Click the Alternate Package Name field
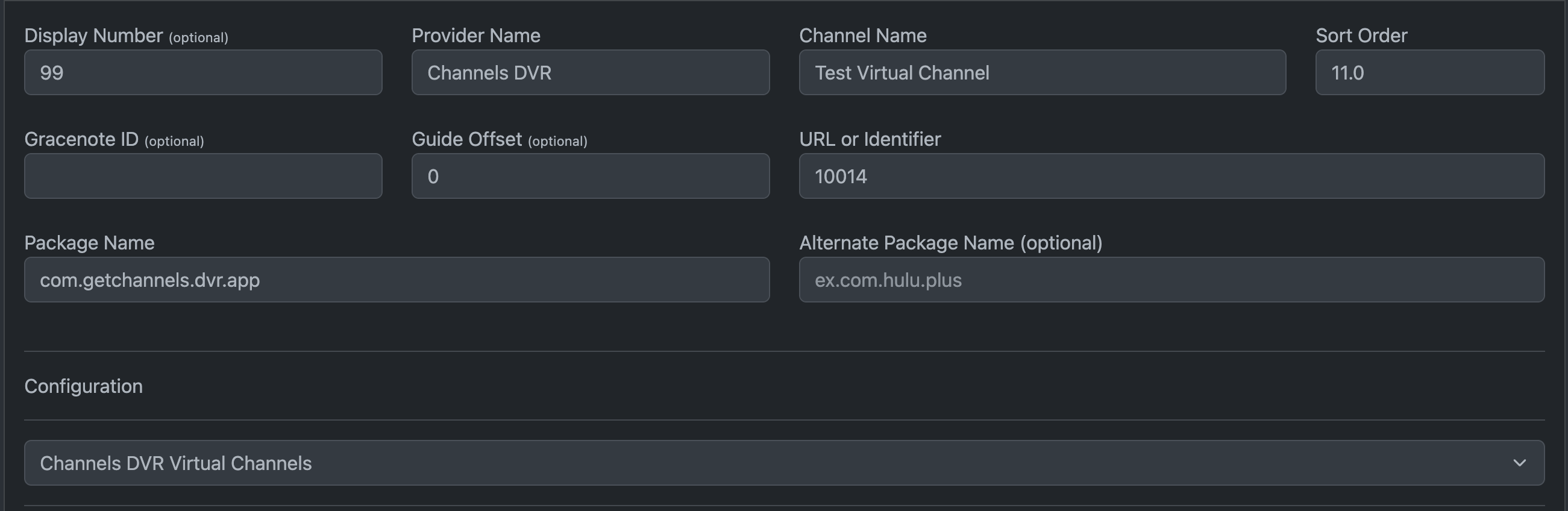 point(1171,280)
